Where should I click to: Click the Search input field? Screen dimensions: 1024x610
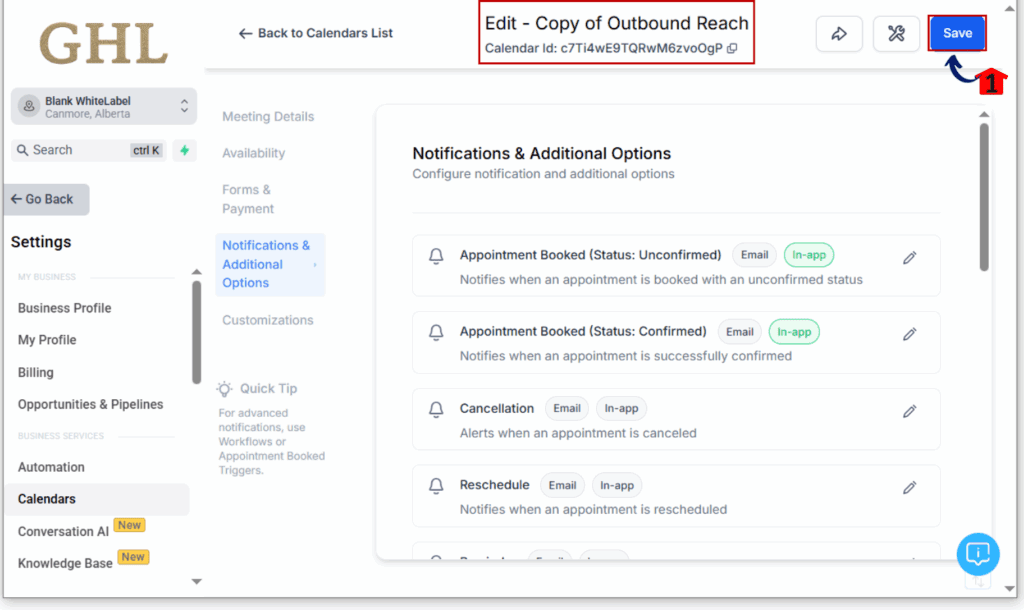coord(89,150)
